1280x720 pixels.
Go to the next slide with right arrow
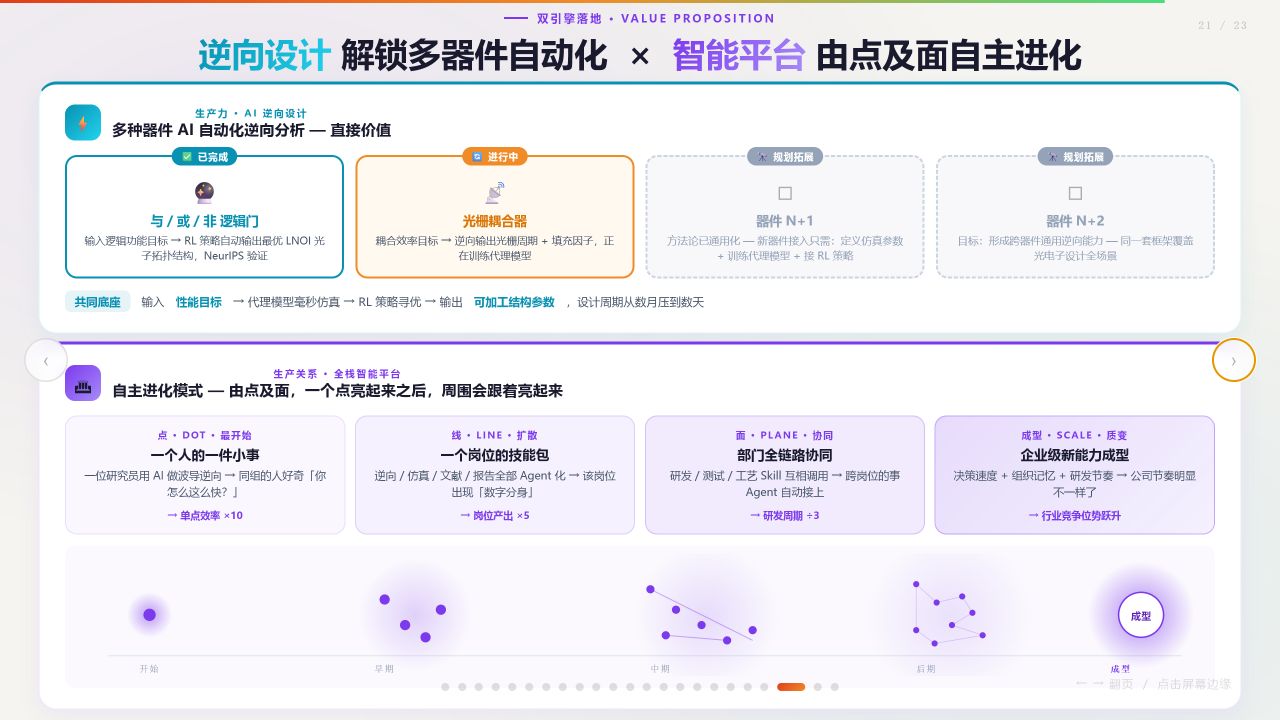tap(1233, 360)
